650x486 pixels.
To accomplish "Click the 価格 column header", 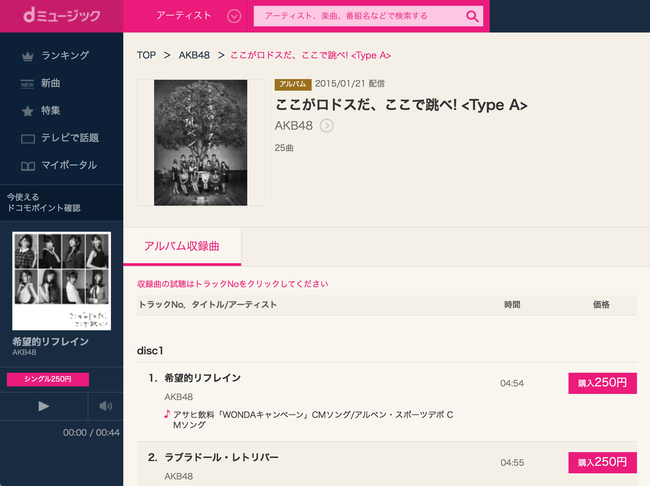I will pyautogui.click(x=601, y=304).
